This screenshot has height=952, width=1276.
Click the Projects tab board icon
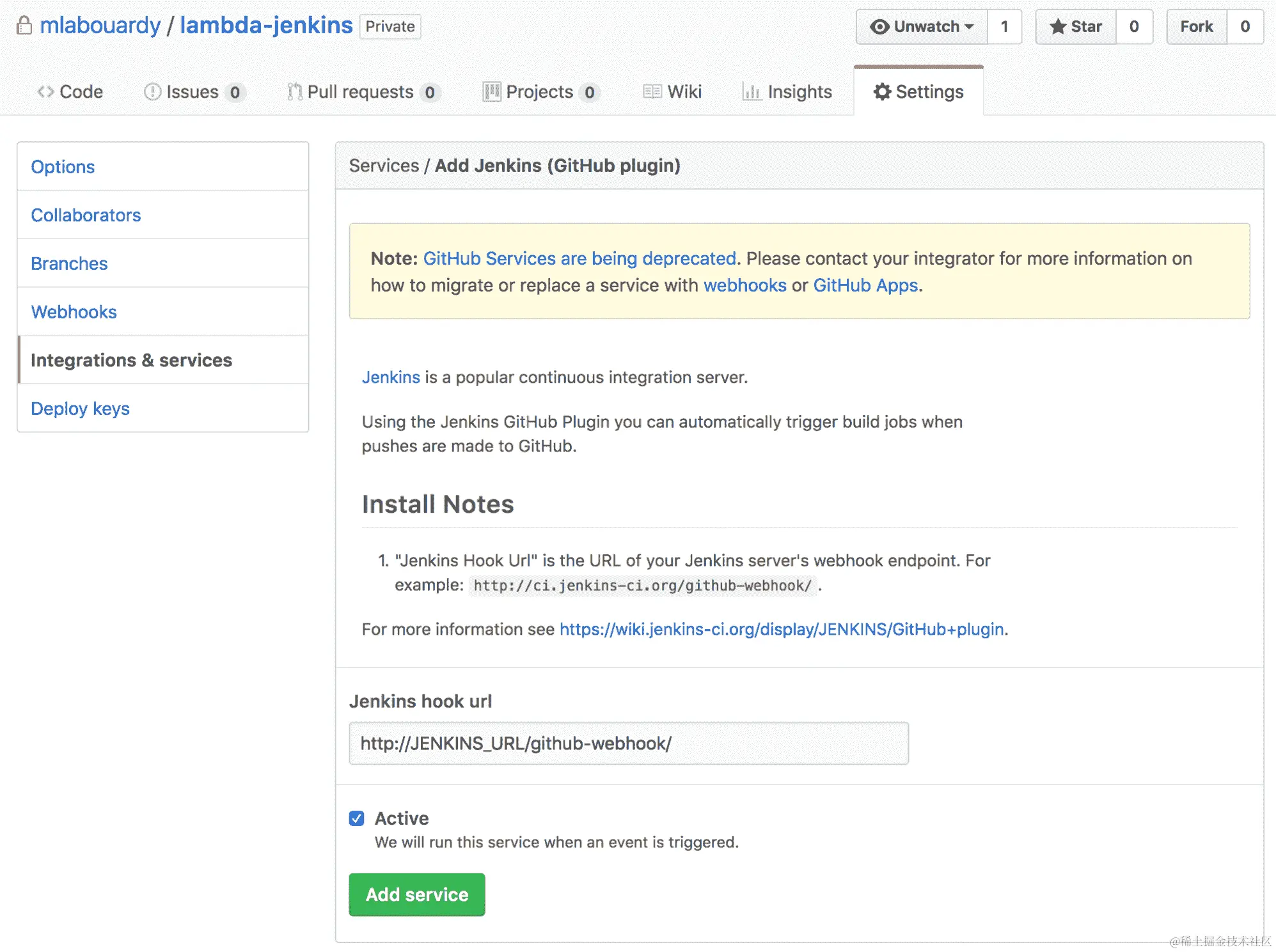(x=491, y=92)
